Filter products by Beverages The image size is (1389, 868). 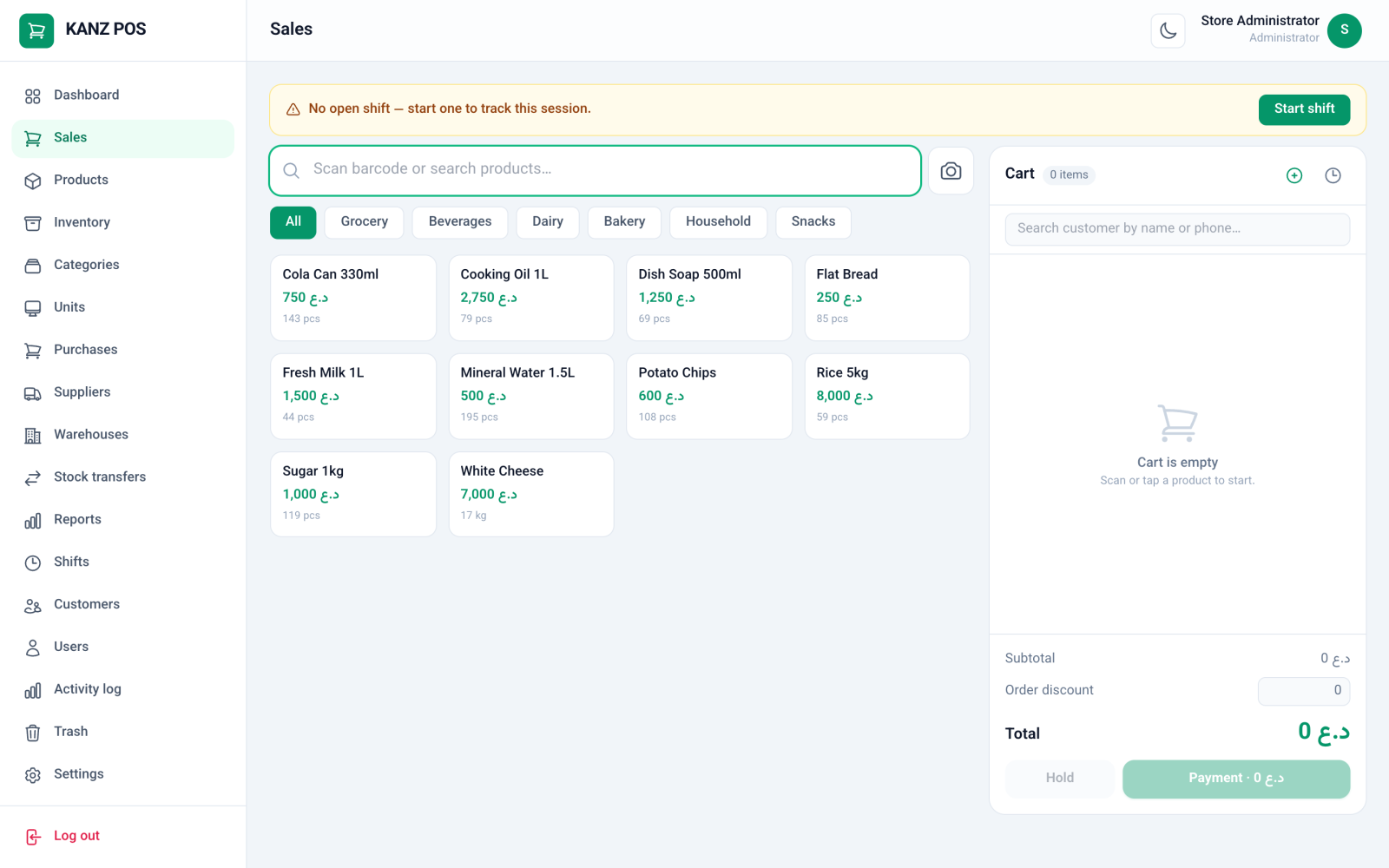[x=460, y=222]
